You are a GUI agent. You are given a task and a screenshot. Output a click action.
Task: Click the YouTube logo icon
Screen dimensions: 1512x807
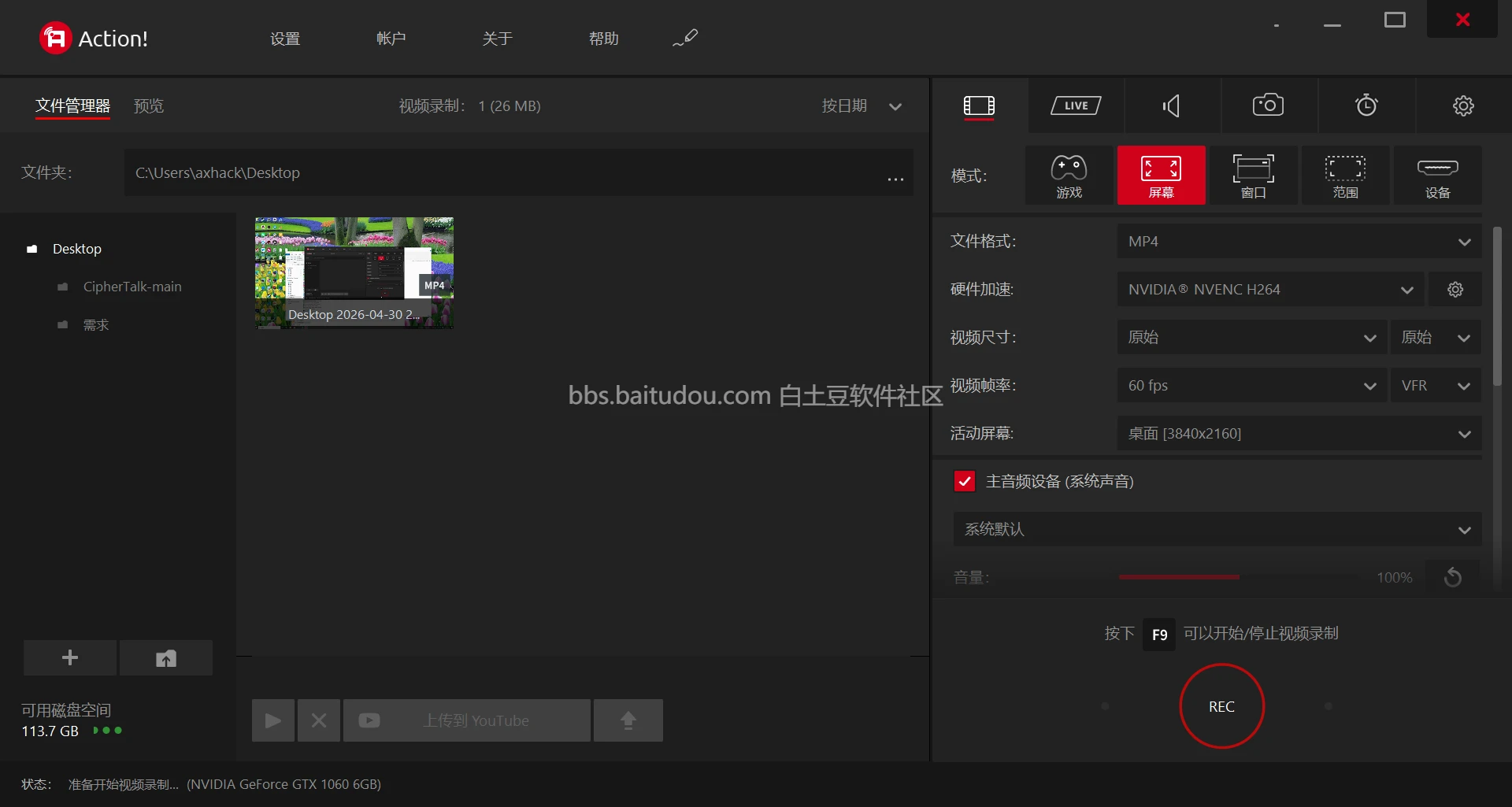click(369, 720)
